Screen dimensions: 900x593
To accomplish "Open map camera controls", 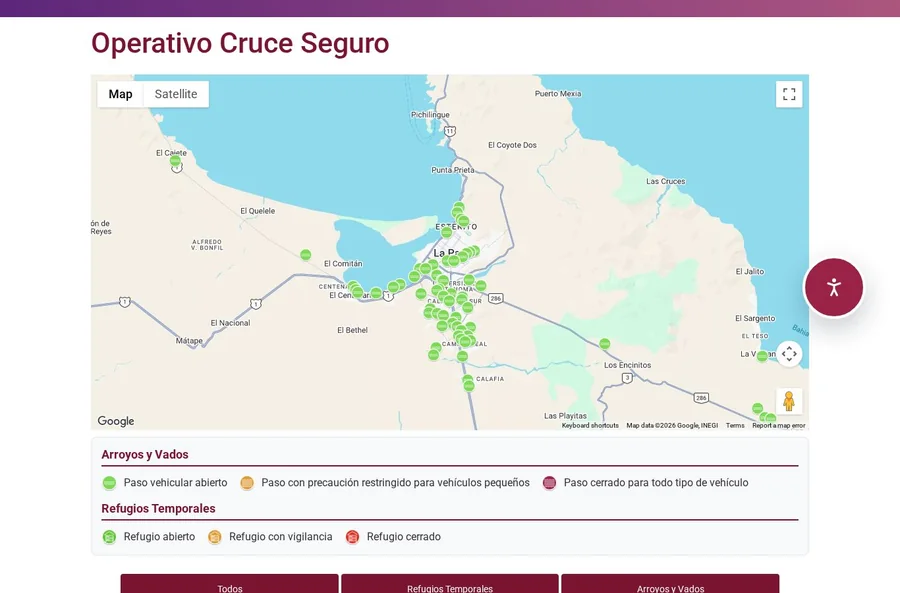I will (789, 354).
